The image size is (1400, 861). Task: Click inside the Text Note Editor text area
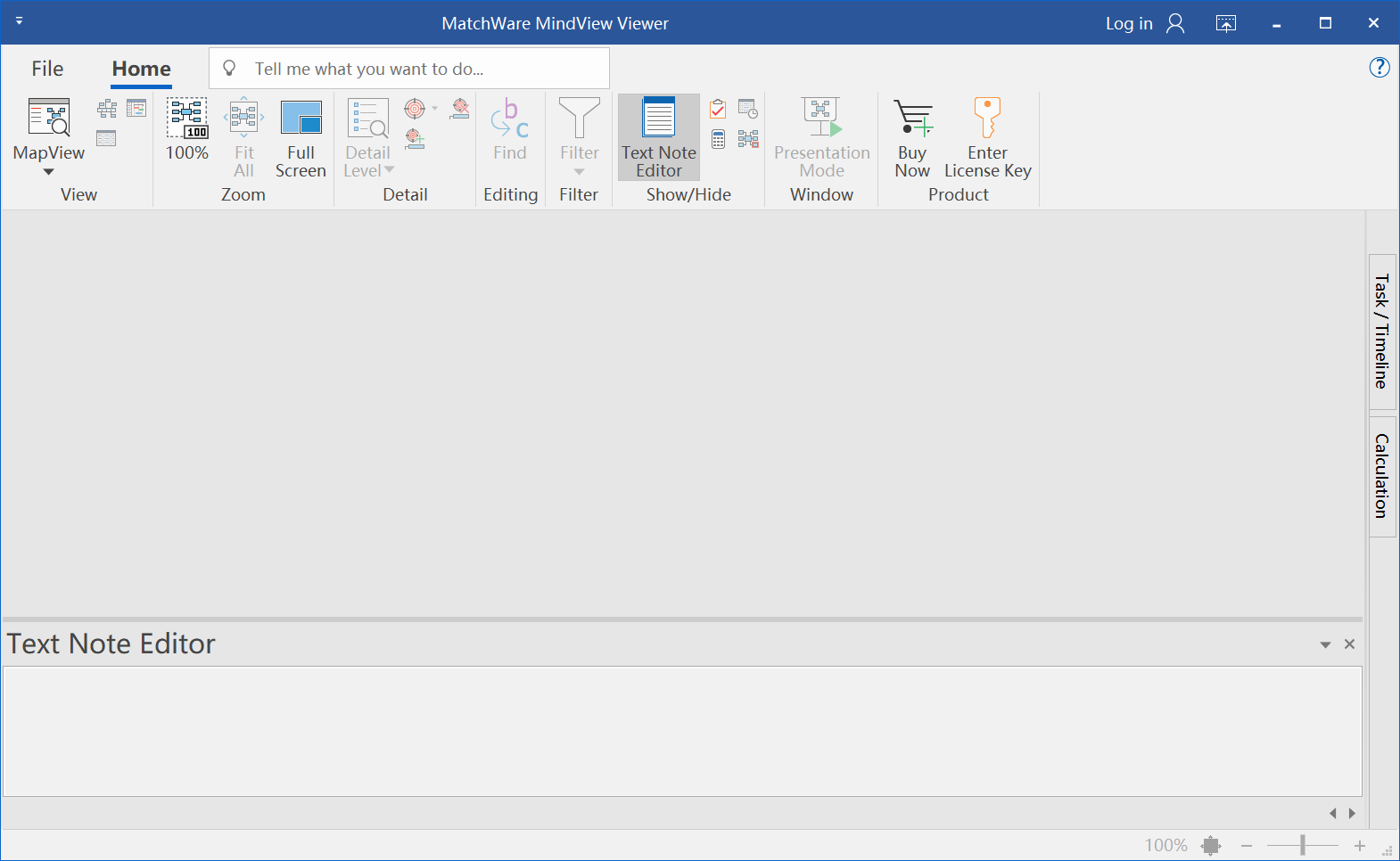click(682, 731)
